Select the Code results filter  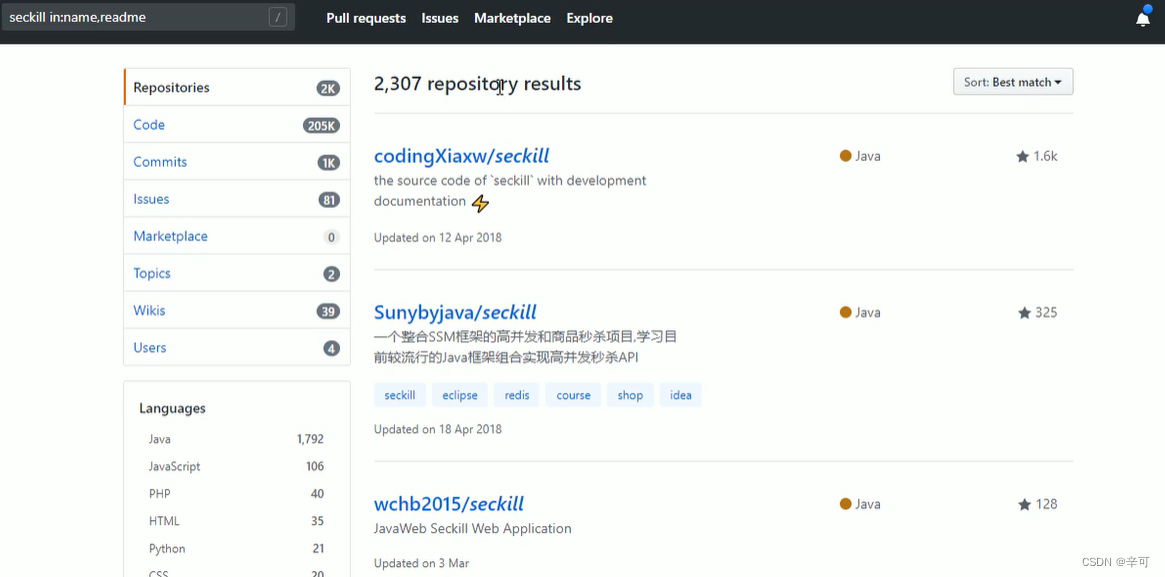point(237,125)
